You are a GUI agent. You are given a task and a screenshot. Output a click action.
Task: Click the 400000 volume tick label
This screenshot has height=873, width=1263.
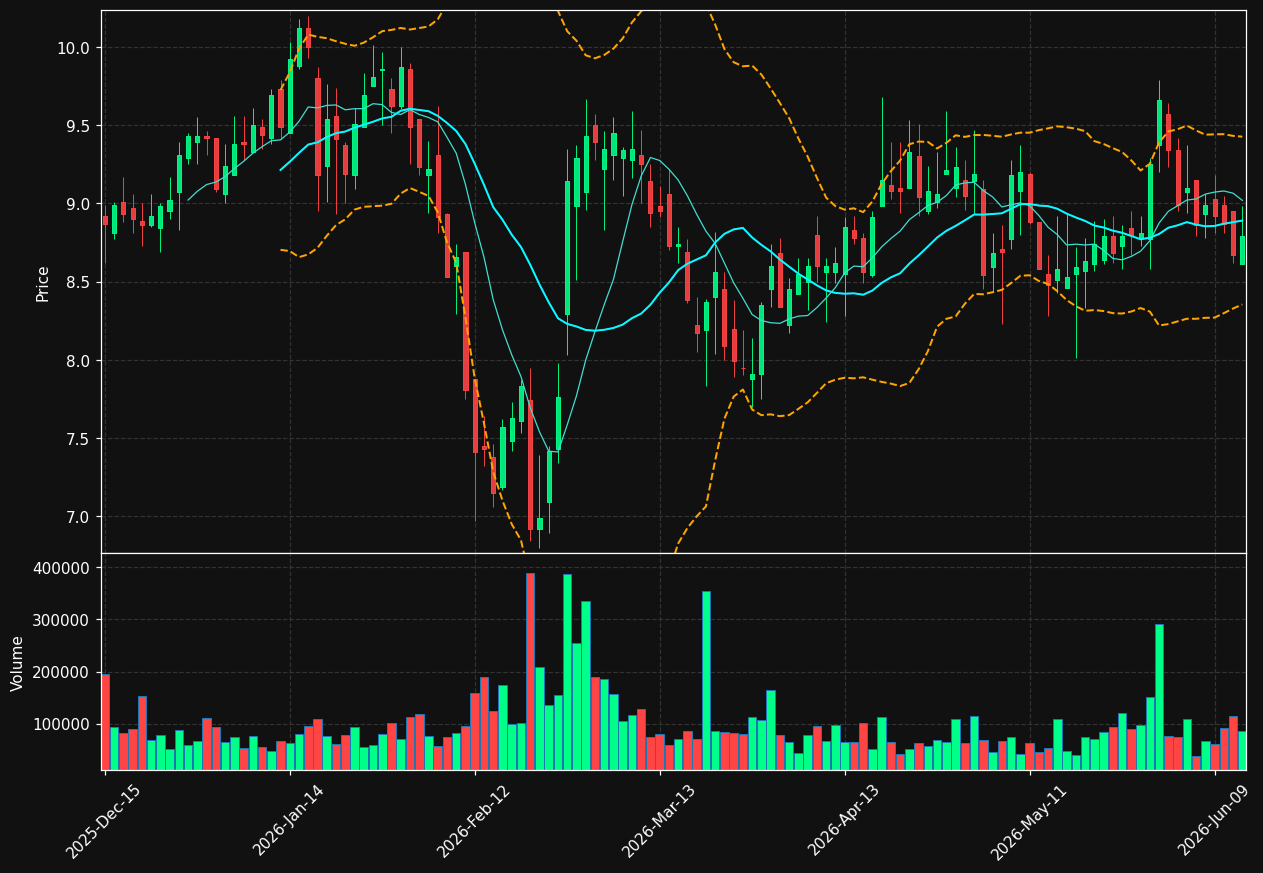(x=62, y=568)
